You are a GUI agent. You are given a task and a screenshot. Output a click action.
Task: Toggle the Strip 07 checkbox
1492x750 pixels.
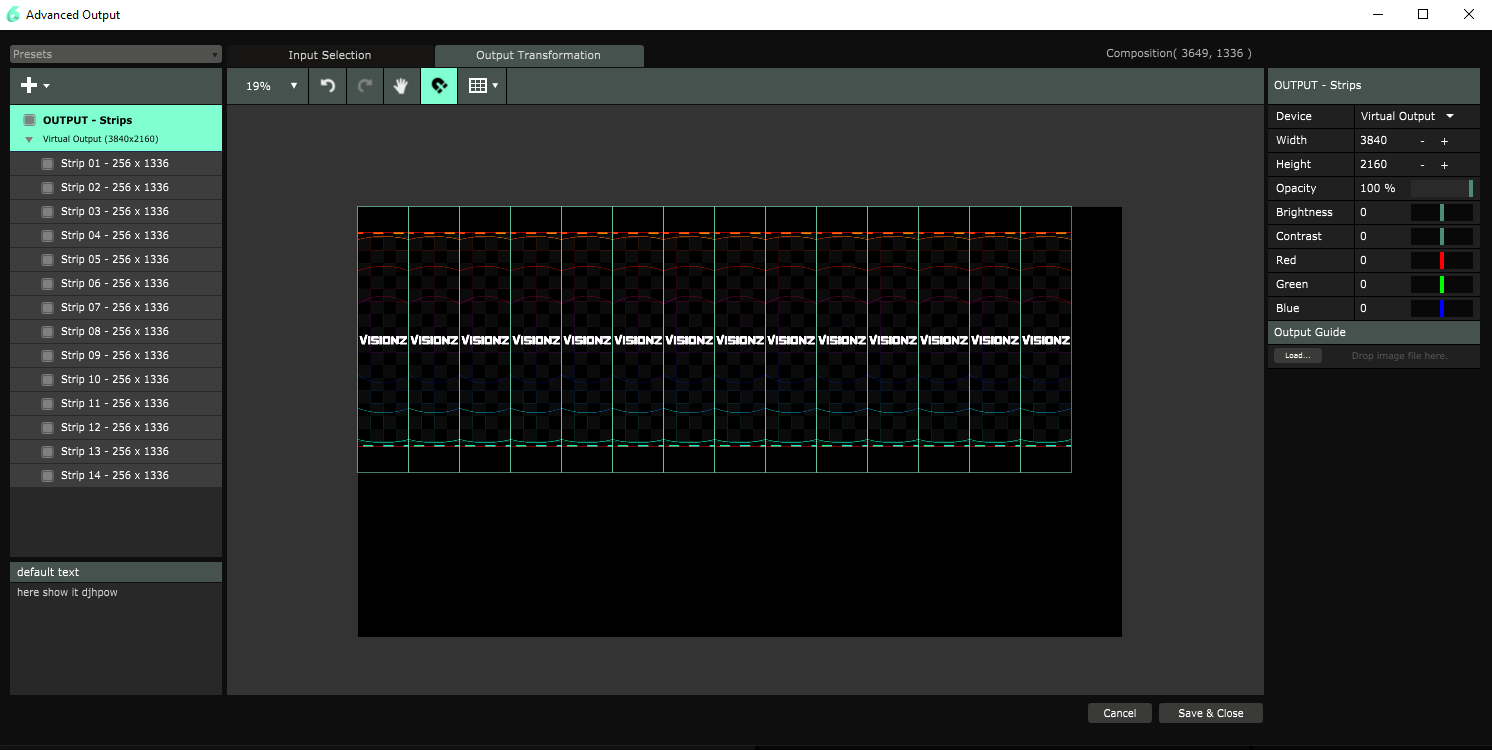(47, 308)
